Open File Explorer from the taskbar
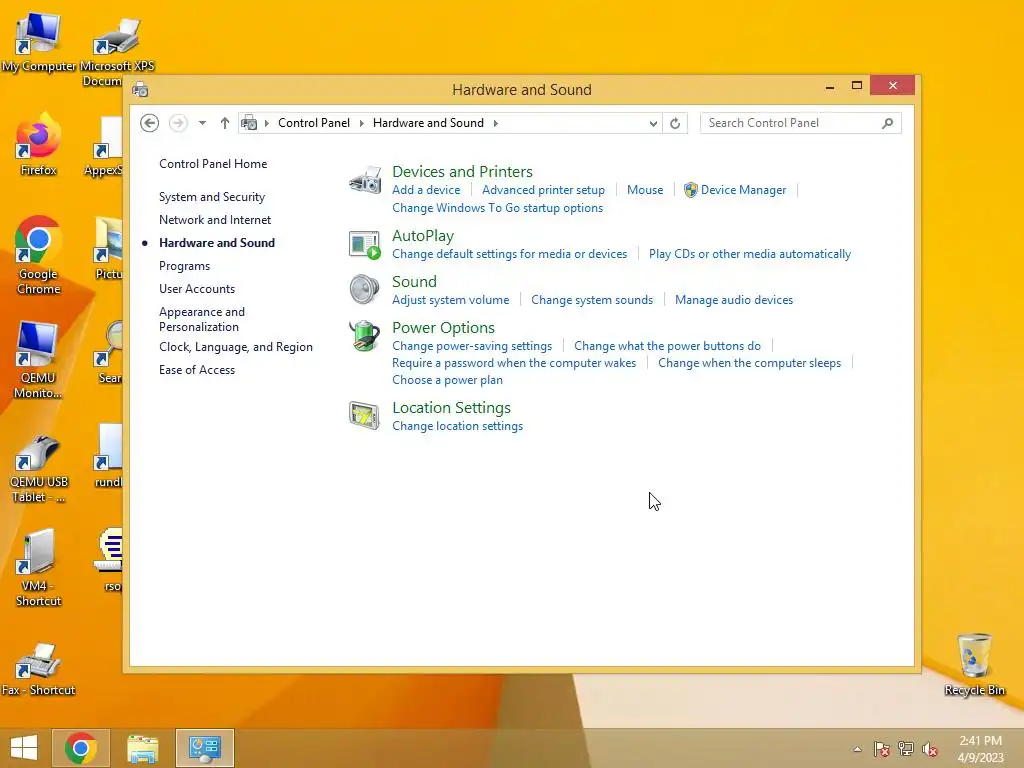1024x768 pixels. click(142, 748)
